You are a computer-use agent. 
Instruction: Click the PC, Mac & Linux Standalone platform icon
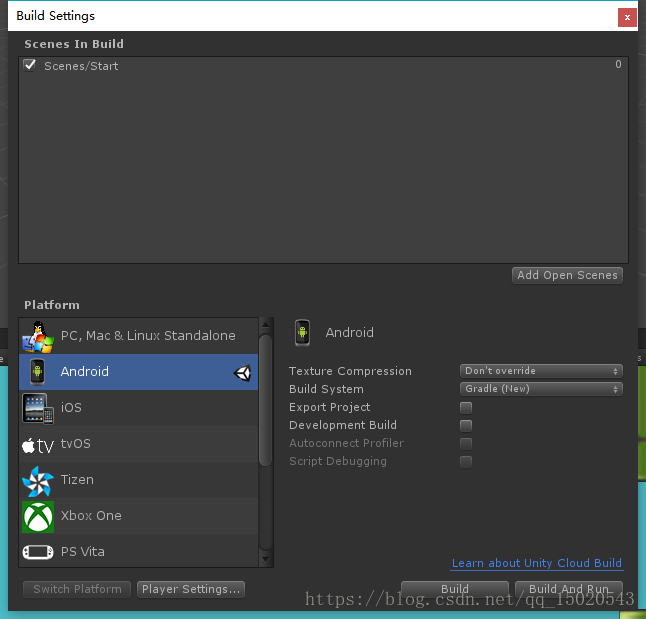[x=38, y=337]
